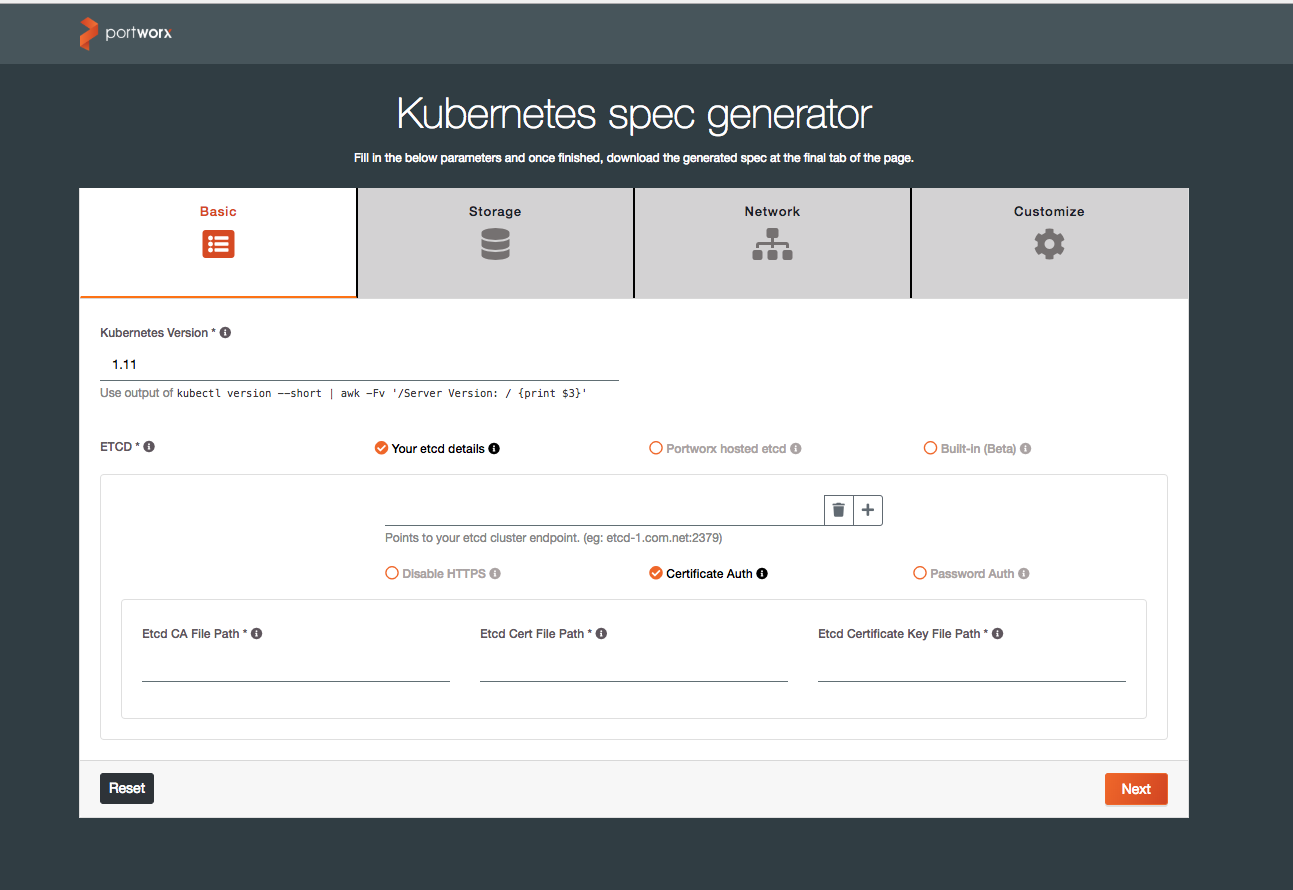Screen dimensions: 1293x890
Task: Show info for Certificate Auth option
Action: 762,573
